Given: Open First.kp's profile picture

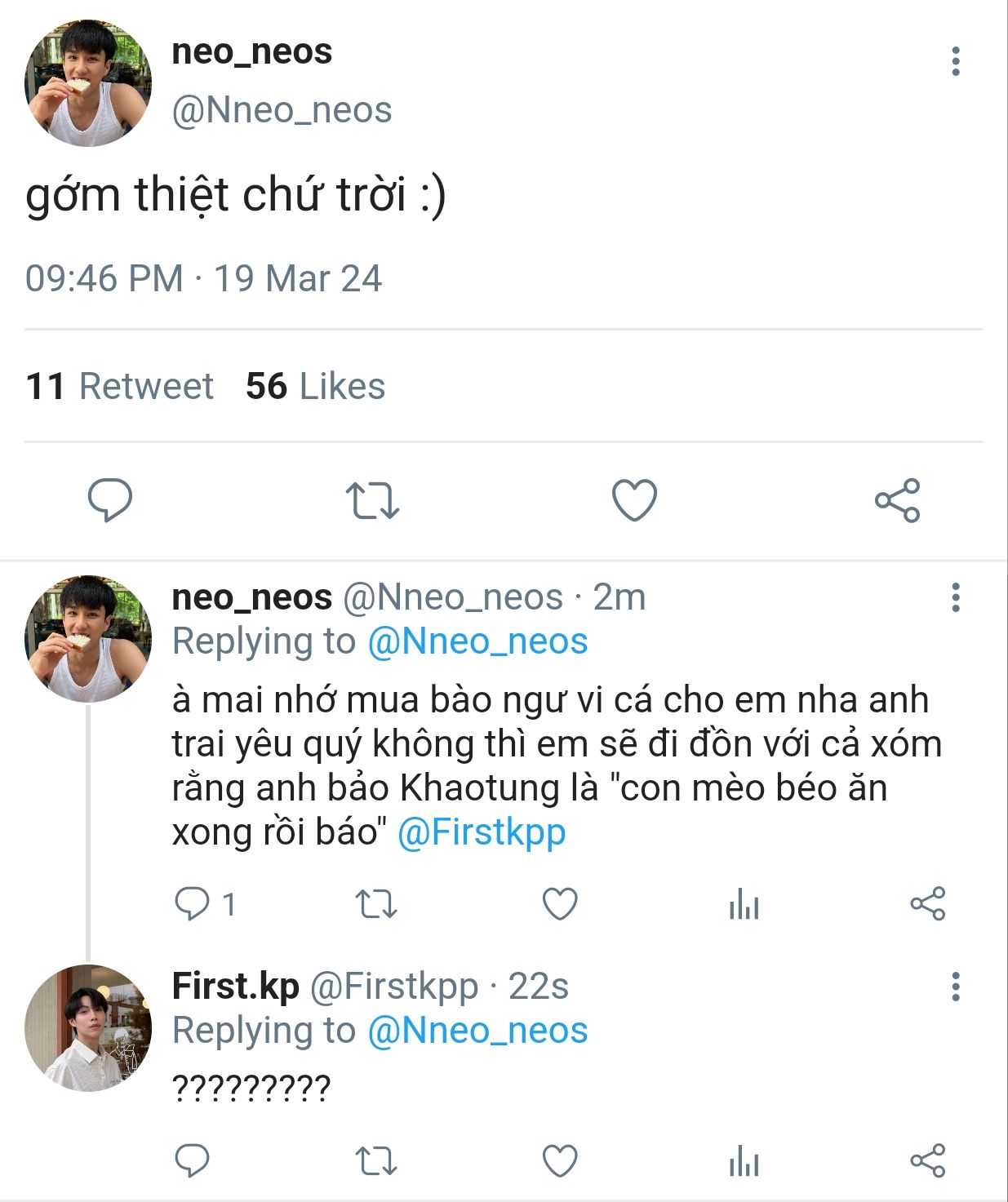Looking at the screenshot, I should [x=88, y=1028].
